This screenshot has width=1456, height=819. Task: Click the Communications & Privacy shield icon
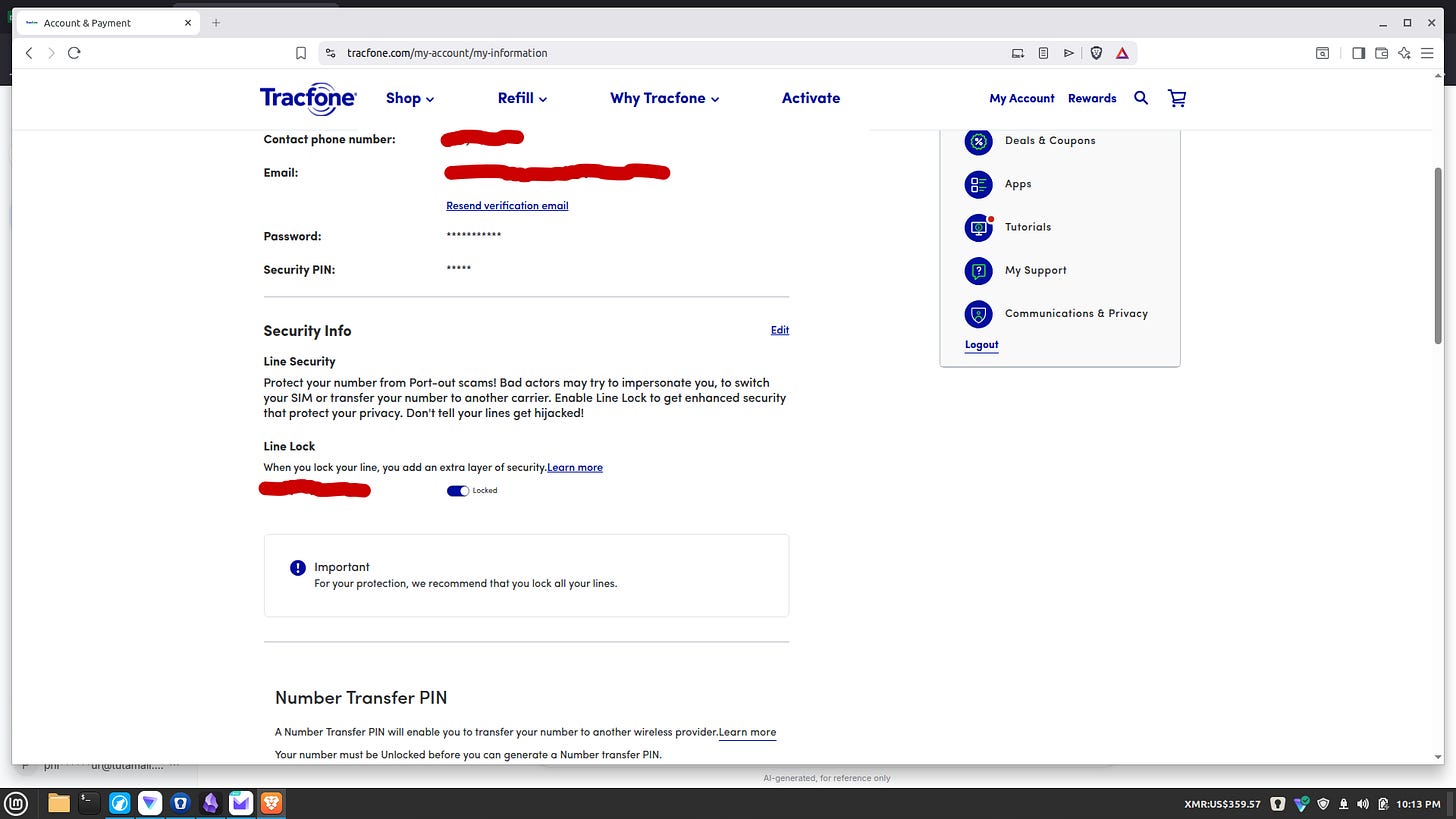[x=978, y=314]
